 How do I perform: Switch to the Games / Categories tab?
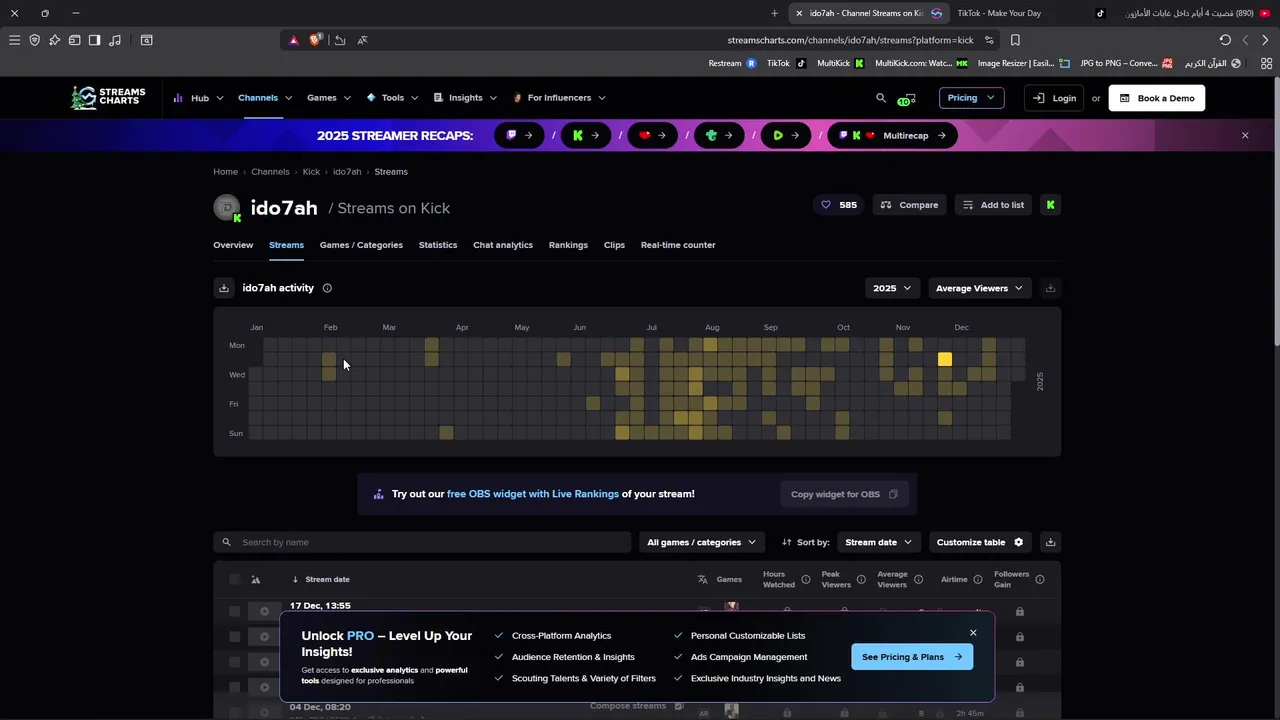(x=361, y=245)
